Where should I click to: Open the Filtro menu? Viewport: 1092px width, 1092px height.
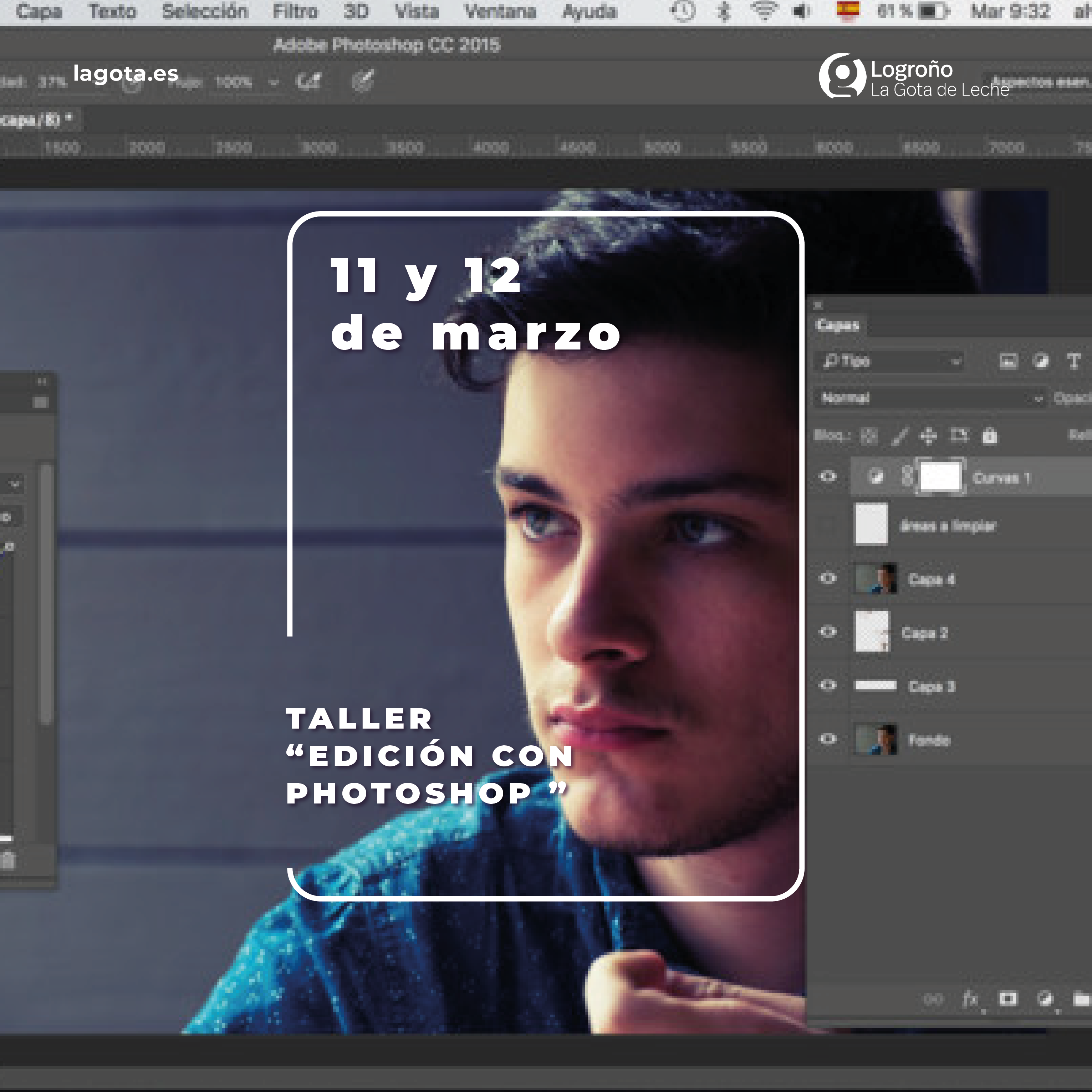tap(295, 11)
